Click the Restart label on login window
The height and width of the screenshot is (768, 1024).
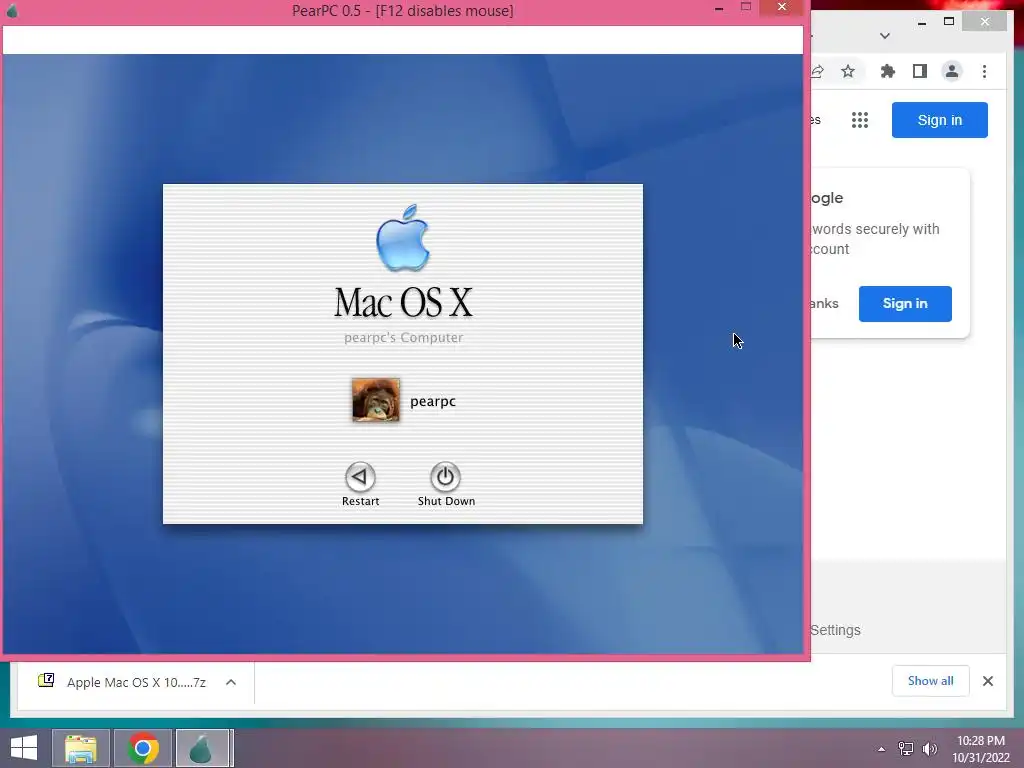[x=360, y=501]
